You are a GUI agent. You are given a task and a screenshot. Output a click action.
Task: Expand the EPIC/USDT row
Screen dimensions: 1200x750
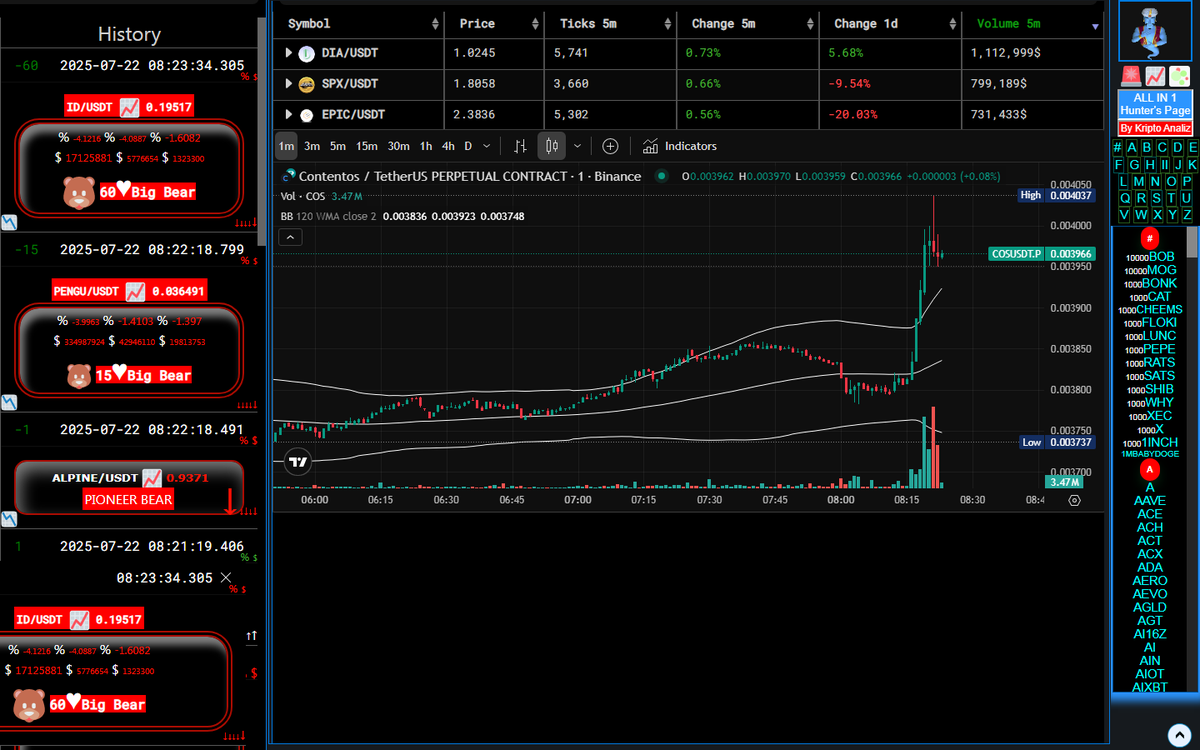pyautogui.click(x=289, y=114)
